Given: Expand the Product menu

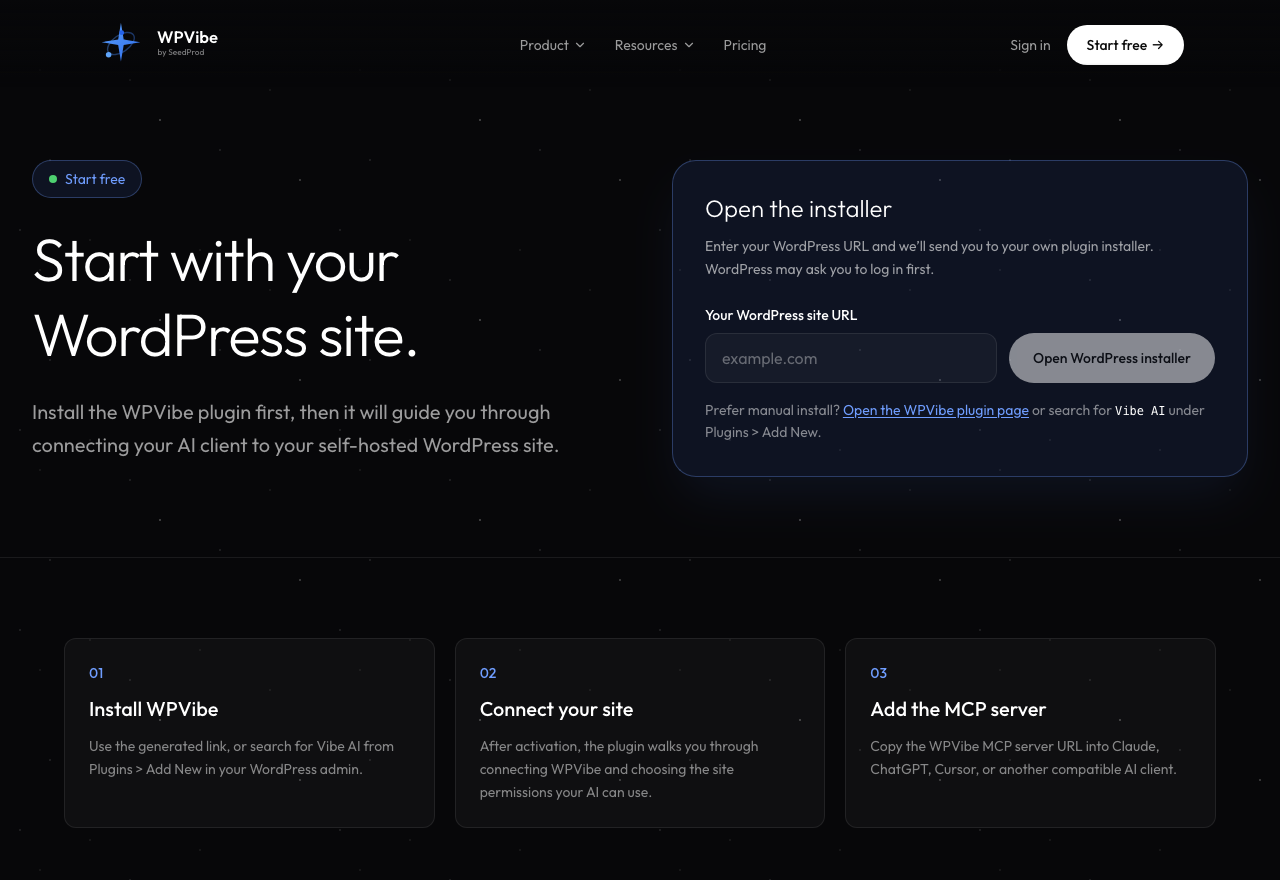Looking at the screenshot, I should coord(552,45).
